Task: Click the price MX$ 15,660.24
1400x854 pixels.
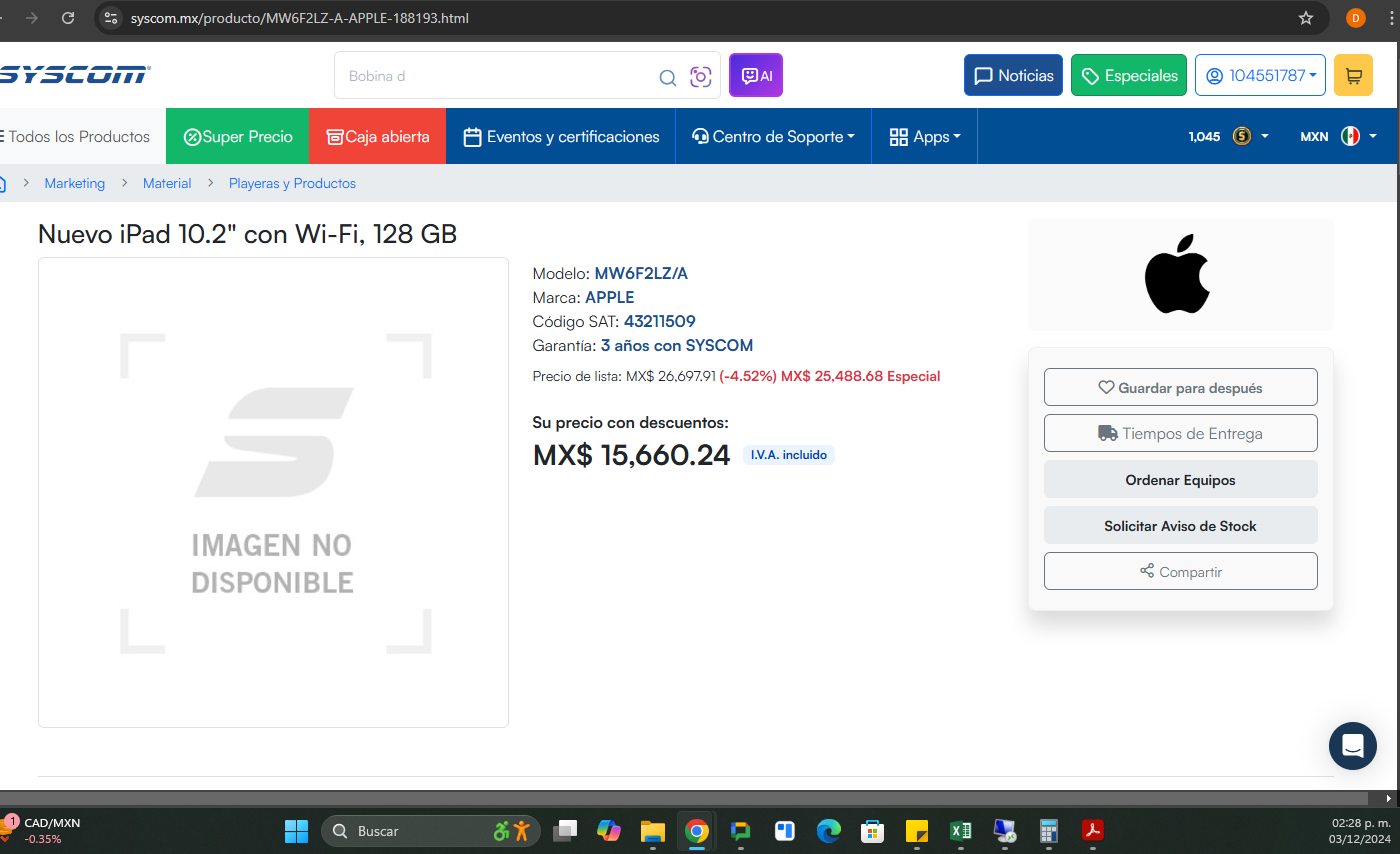Action: (x=631, y=455)
